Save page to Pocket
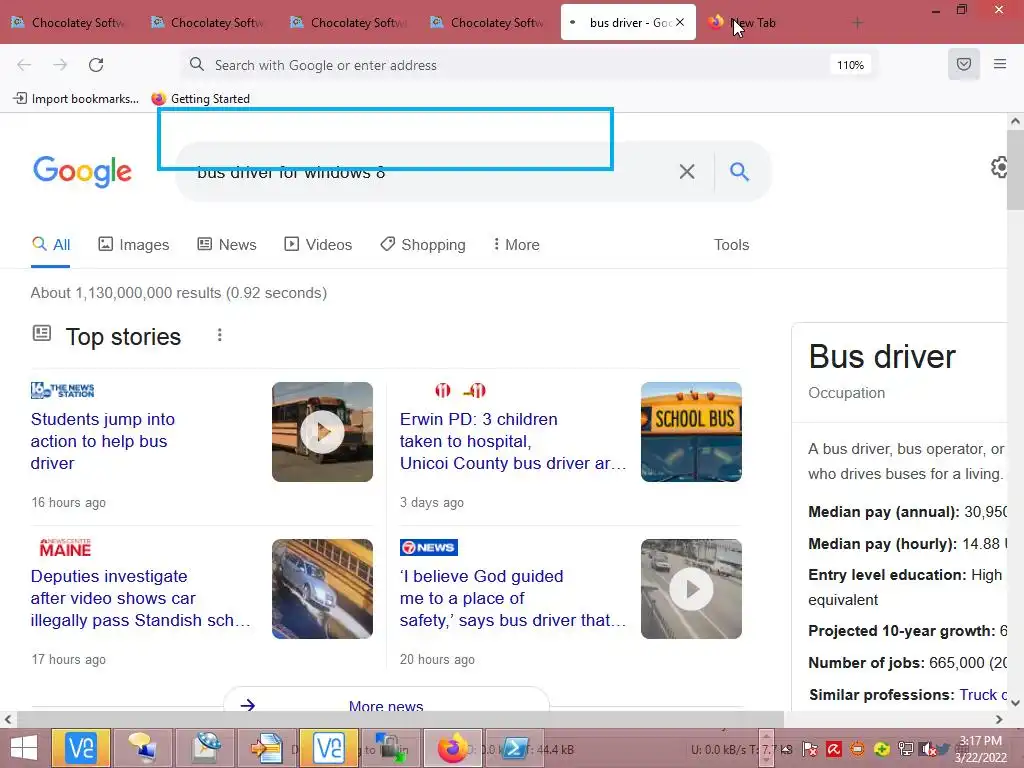The image size is (1024, 768). 963,64
